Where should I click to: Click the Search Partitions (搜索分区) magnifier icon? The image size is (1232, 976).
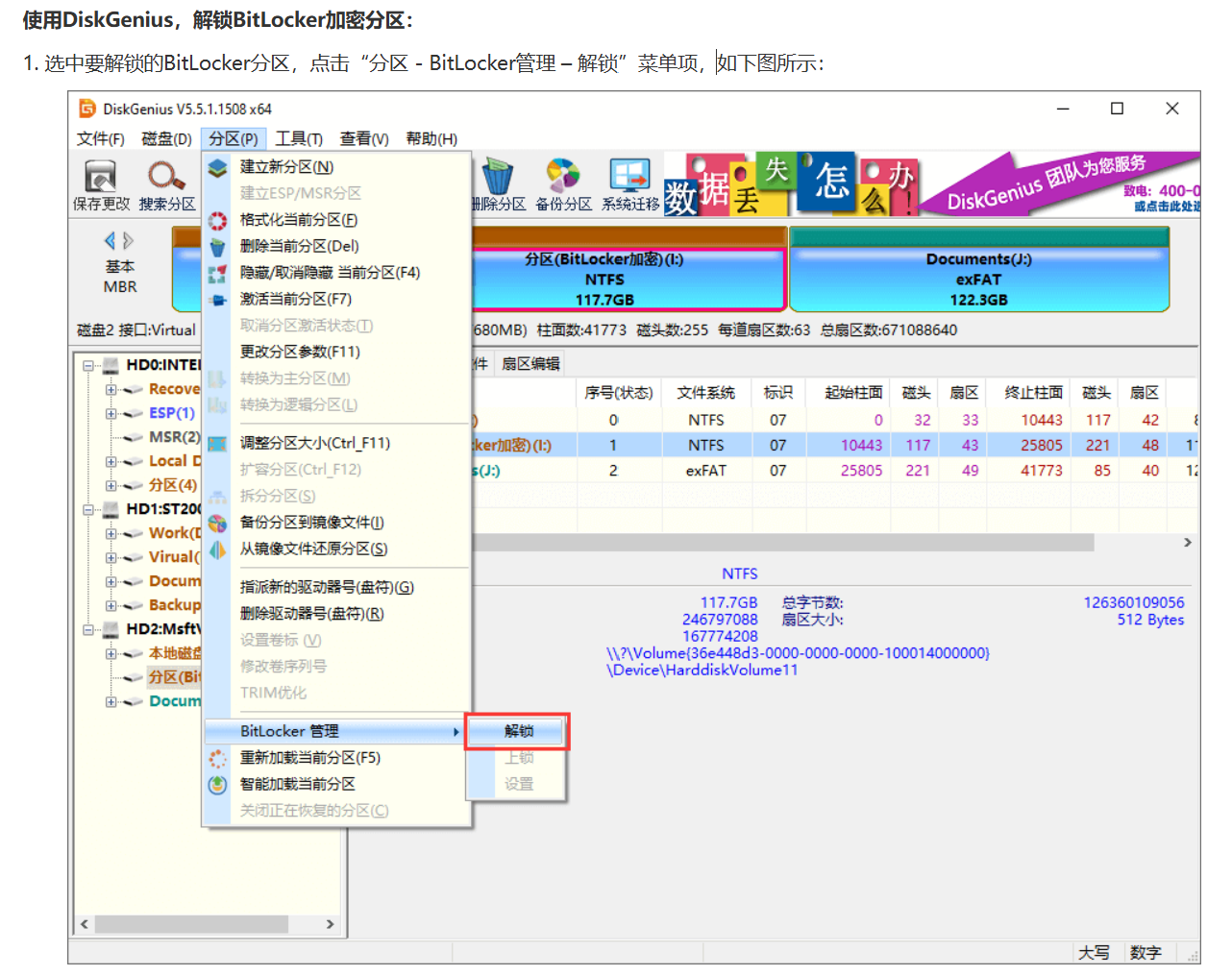click(x=166, y=177)
